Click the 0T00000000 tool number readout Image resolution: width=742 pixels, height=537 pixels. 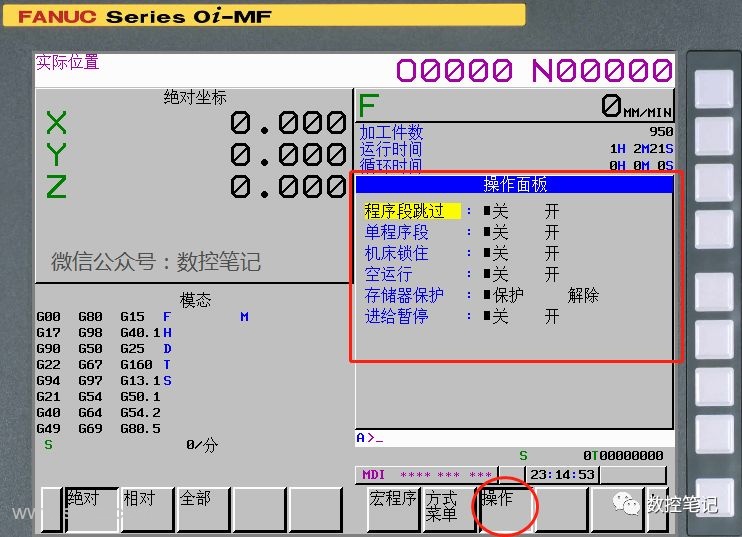pos(623,456)
